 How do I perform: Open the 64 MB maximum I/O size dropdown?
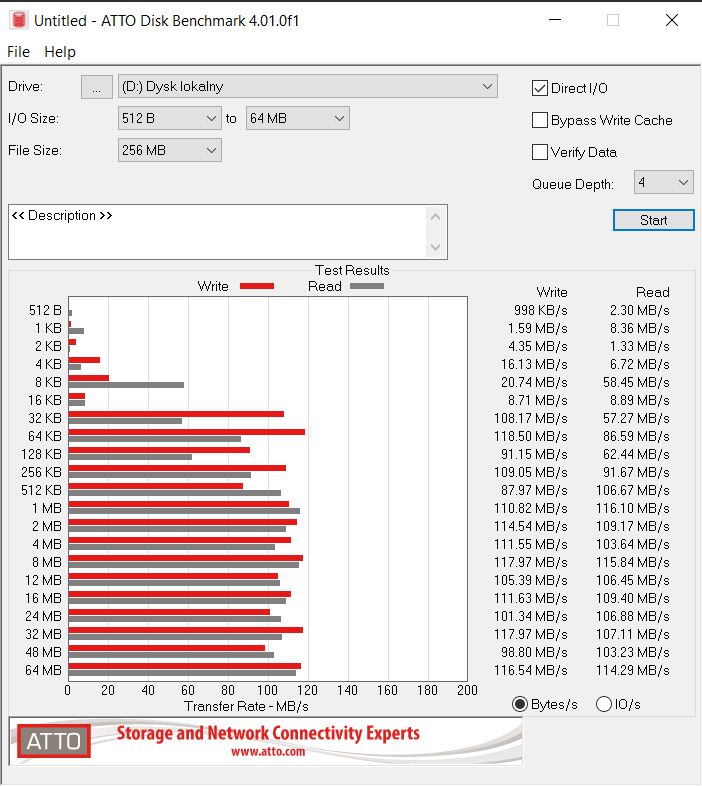click(x=297, y=119)
